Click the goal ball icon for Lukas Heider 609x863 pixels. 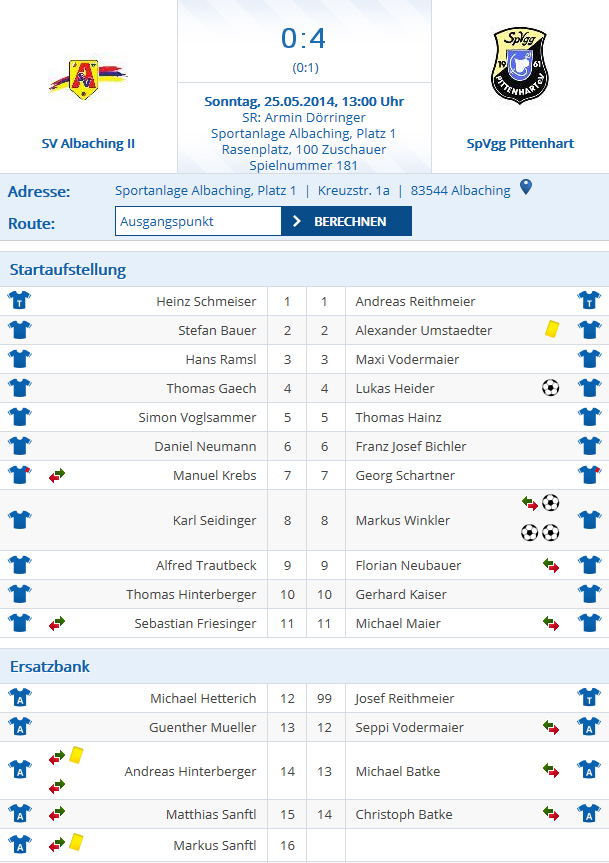(550, 387)
